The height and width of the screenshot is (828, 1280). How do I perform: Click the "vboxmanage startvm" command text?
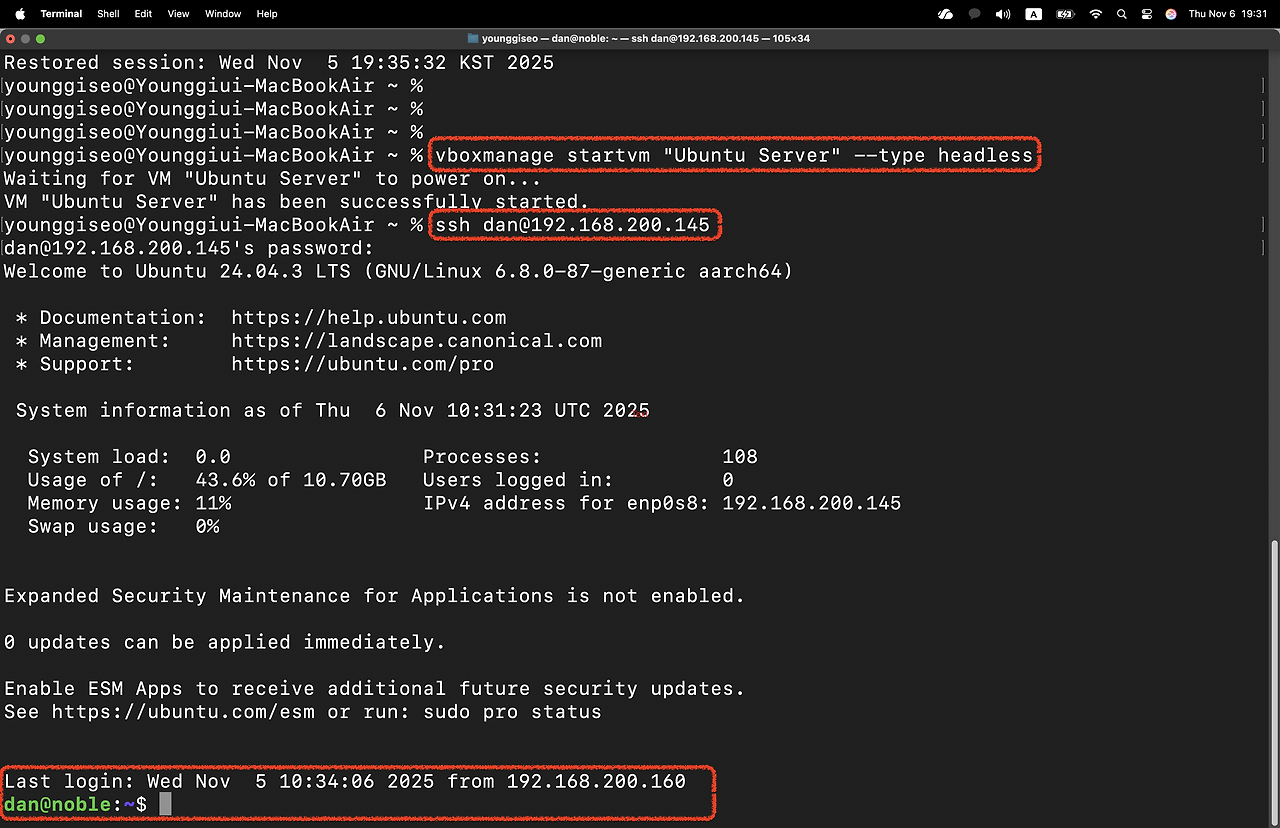[735, 155]
